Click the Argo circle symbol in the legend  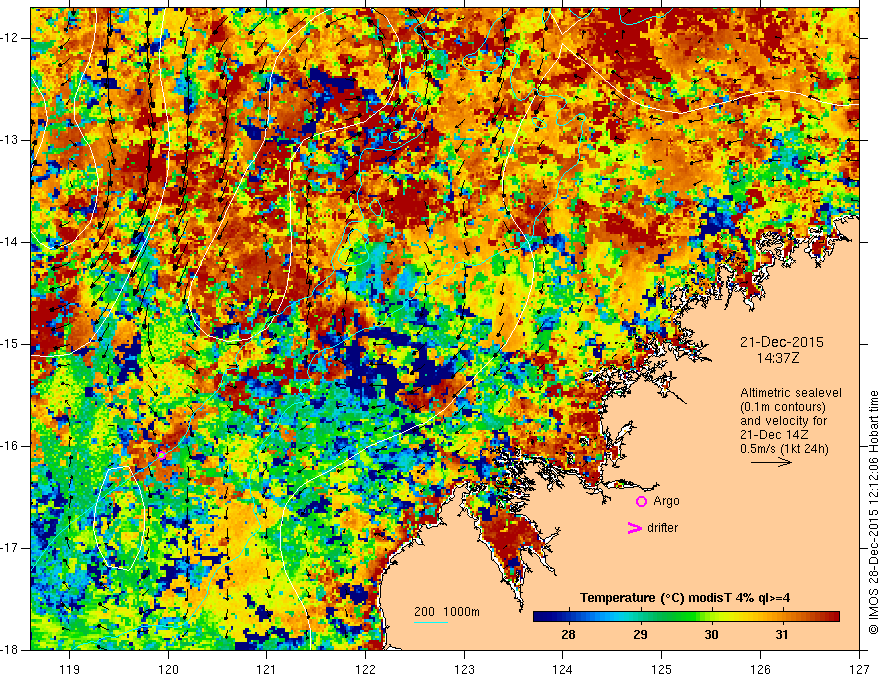click(x=641, y=502)
